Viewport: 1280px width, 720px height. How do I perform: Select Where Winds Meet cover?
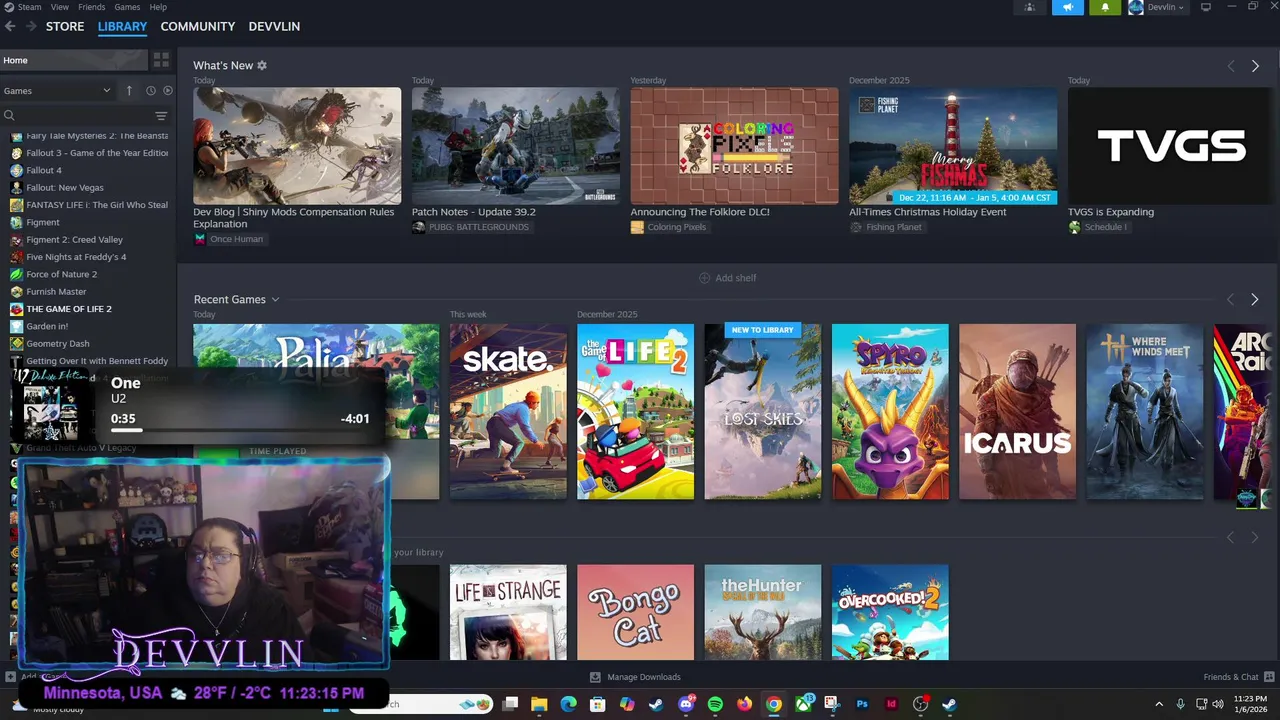coord(1145,411)
